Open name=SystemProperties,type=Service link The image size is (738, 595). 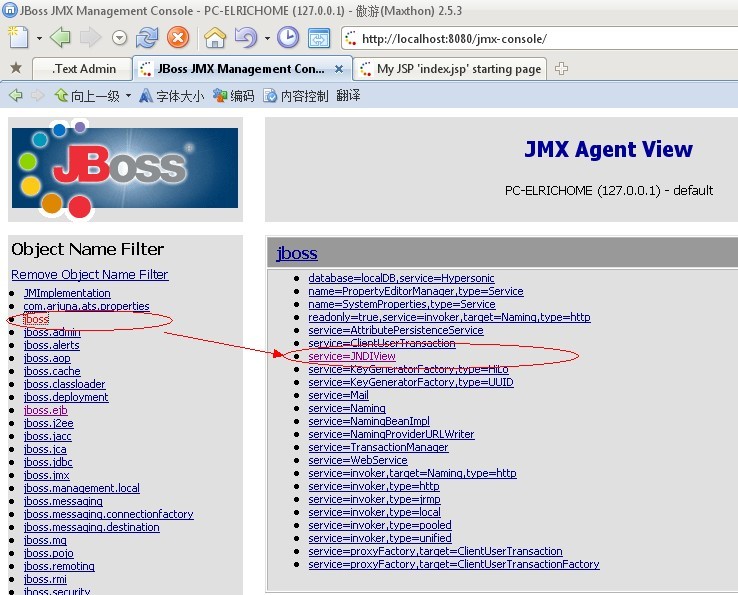pyautogui.click(x=401, y=304)
